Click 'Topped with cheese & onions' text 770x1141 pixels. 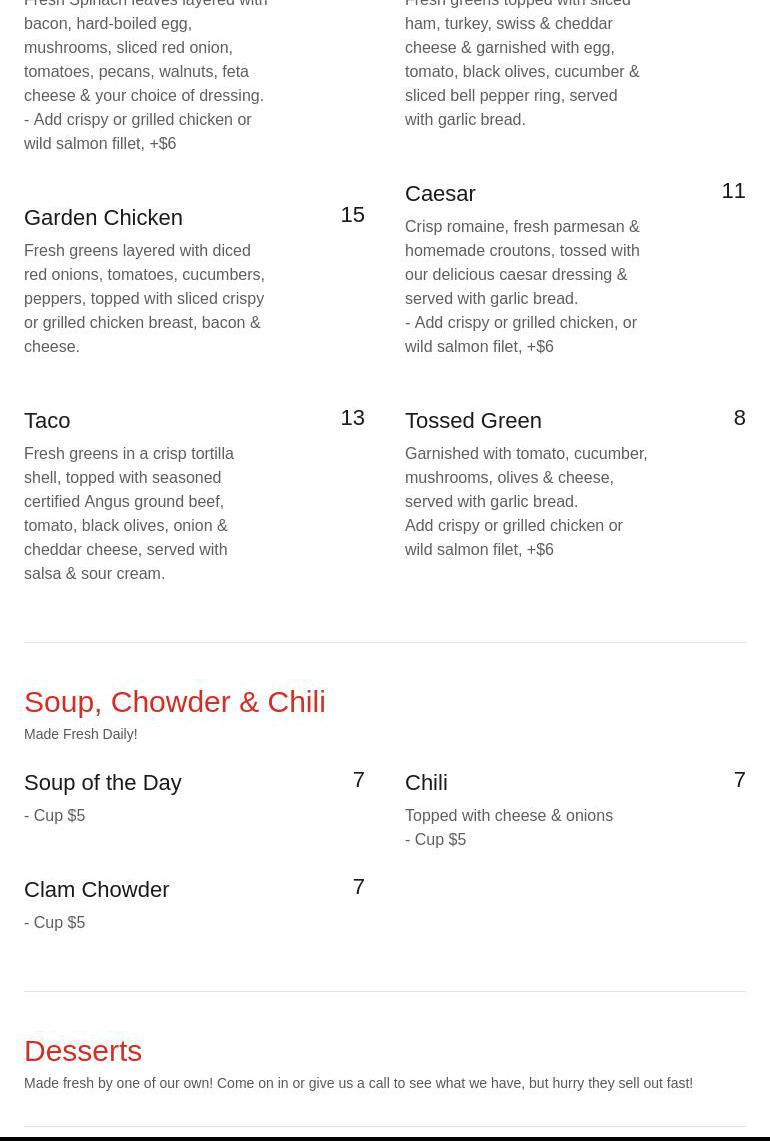click(509, 815)
